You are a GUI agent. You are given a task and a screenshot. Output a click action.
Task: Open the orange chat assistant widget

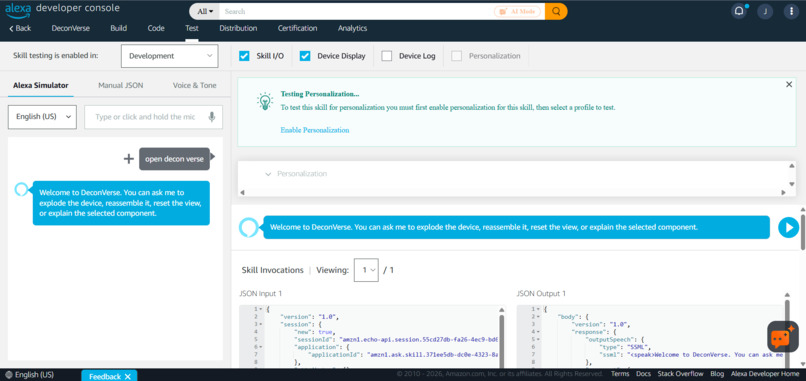tap(783, 336)
